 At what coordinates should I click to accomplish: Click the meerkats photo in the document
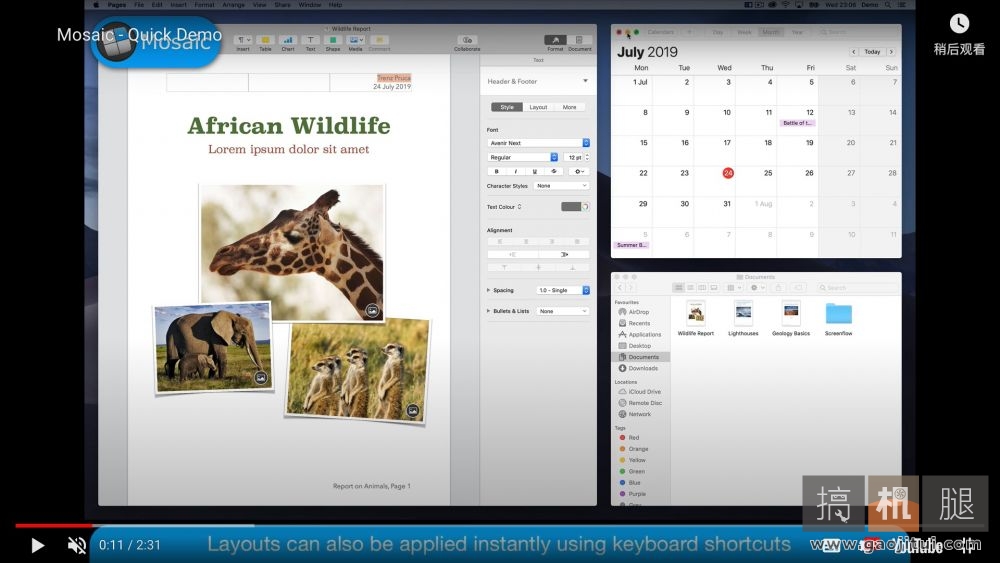[x=357, y=370]
